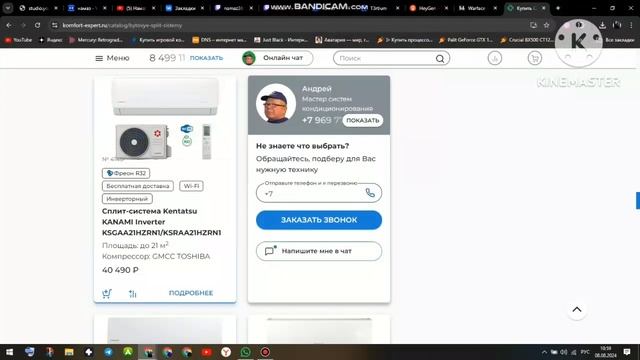Open the notifications center icon
Image resolution: width=640 pixels, height=360 pixels.
[x=627, y=352]
